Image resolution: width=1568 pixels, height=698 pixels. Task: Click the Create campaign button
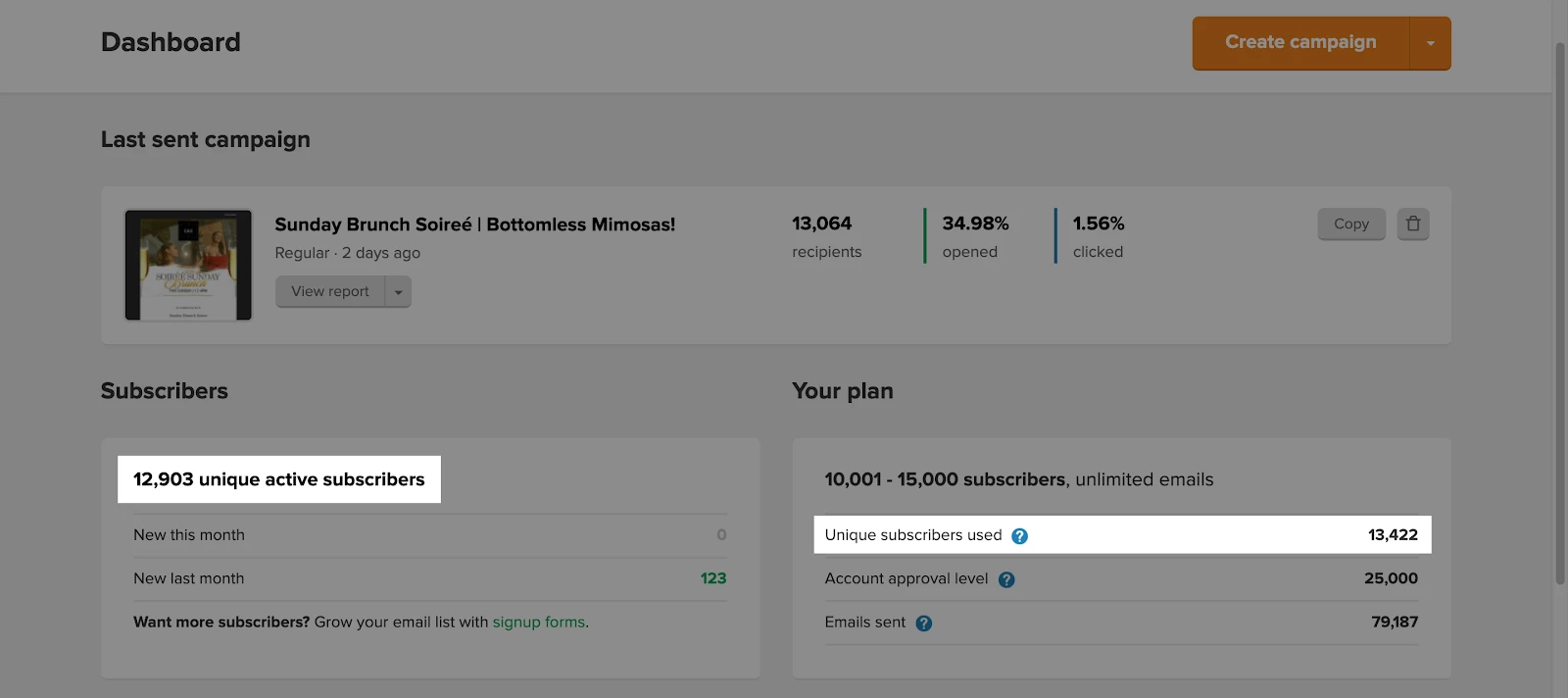coord(1299,43)
